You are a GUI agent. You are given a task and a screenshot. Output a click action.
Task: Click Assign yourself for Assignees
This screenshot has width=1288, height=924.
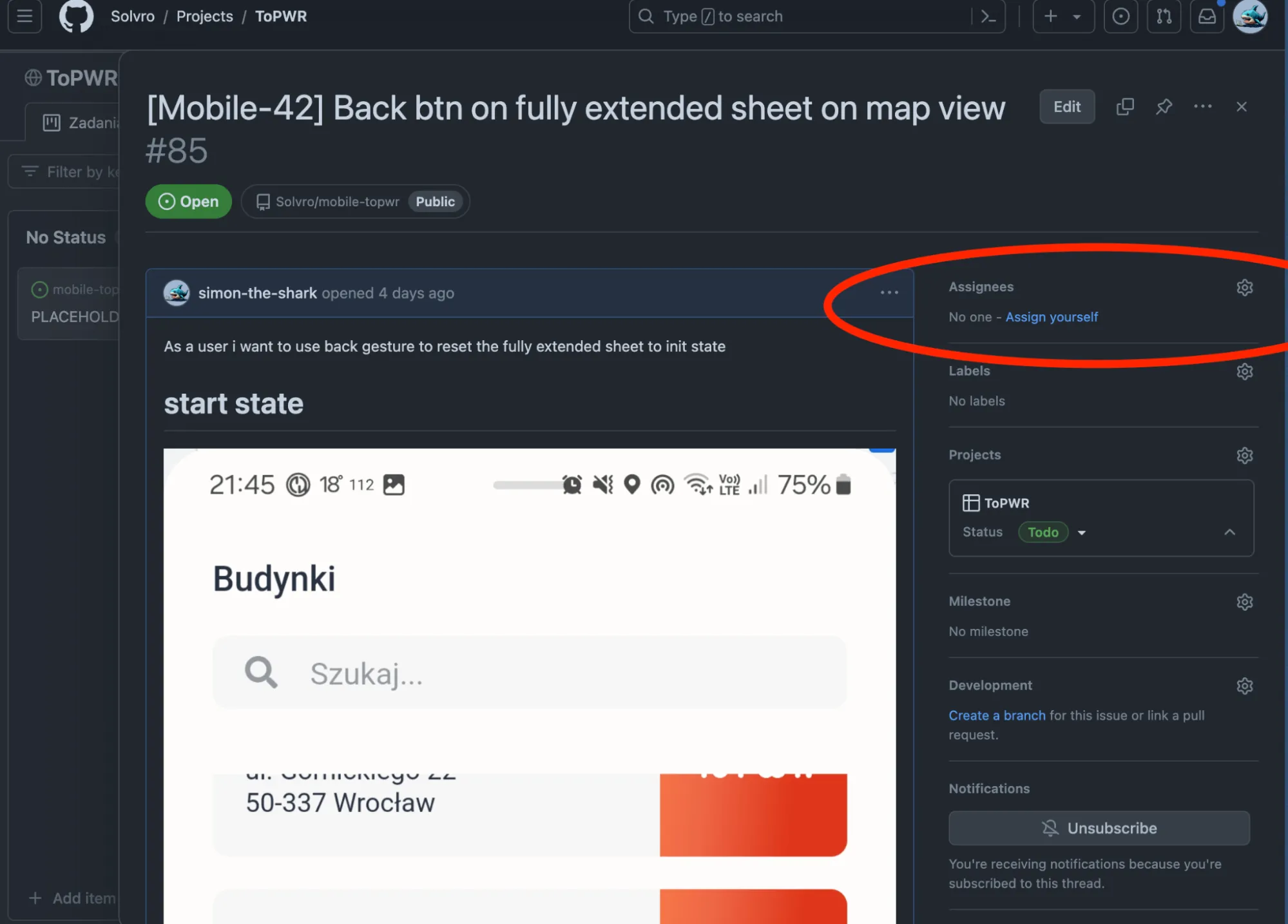[x=1051, y=317]
